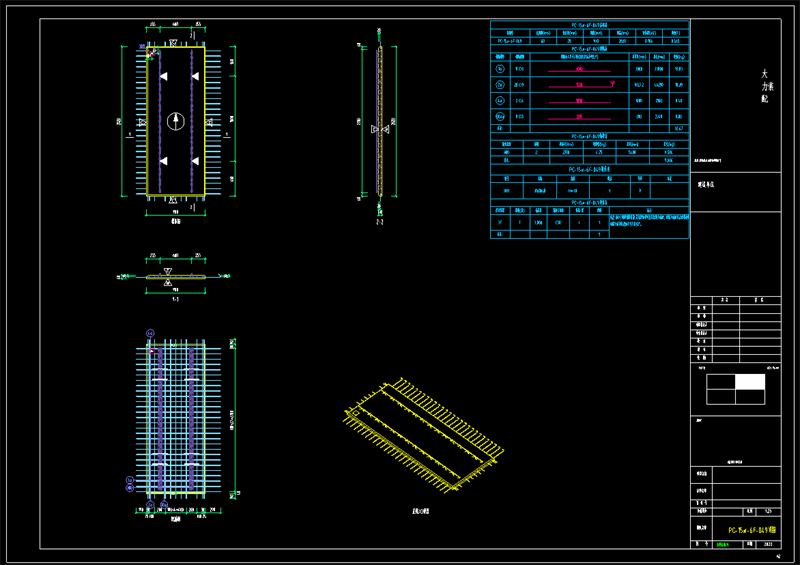The height and width of the screenshot is (565, 800).
Task: Click the circled direction arrow in the plan view
Action: pos(176,121)
